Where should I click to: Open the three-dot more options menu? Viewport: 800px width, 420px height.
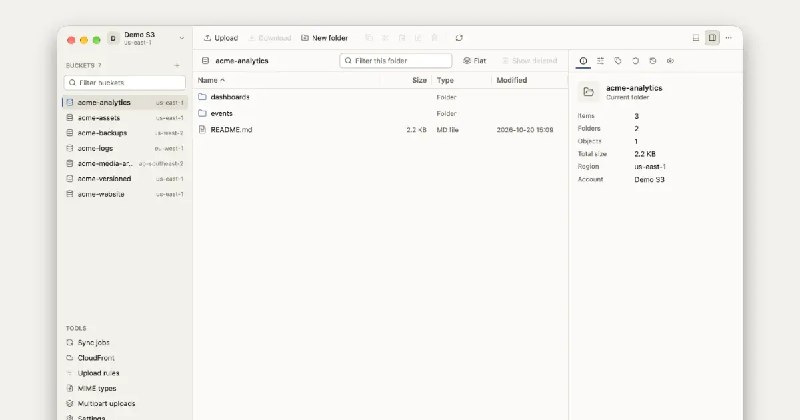click(x=729, y=38)
